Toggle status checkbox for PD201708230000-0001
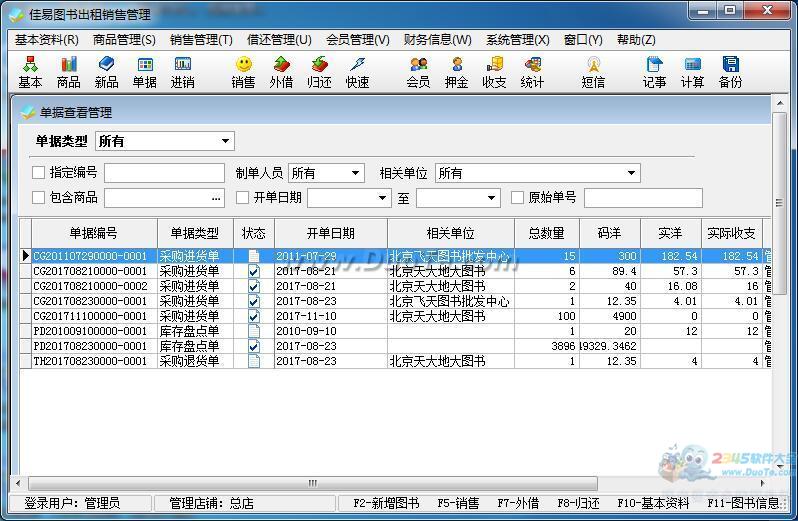The width and height of the screenshot is (798, 521). [x=253, y=346]
